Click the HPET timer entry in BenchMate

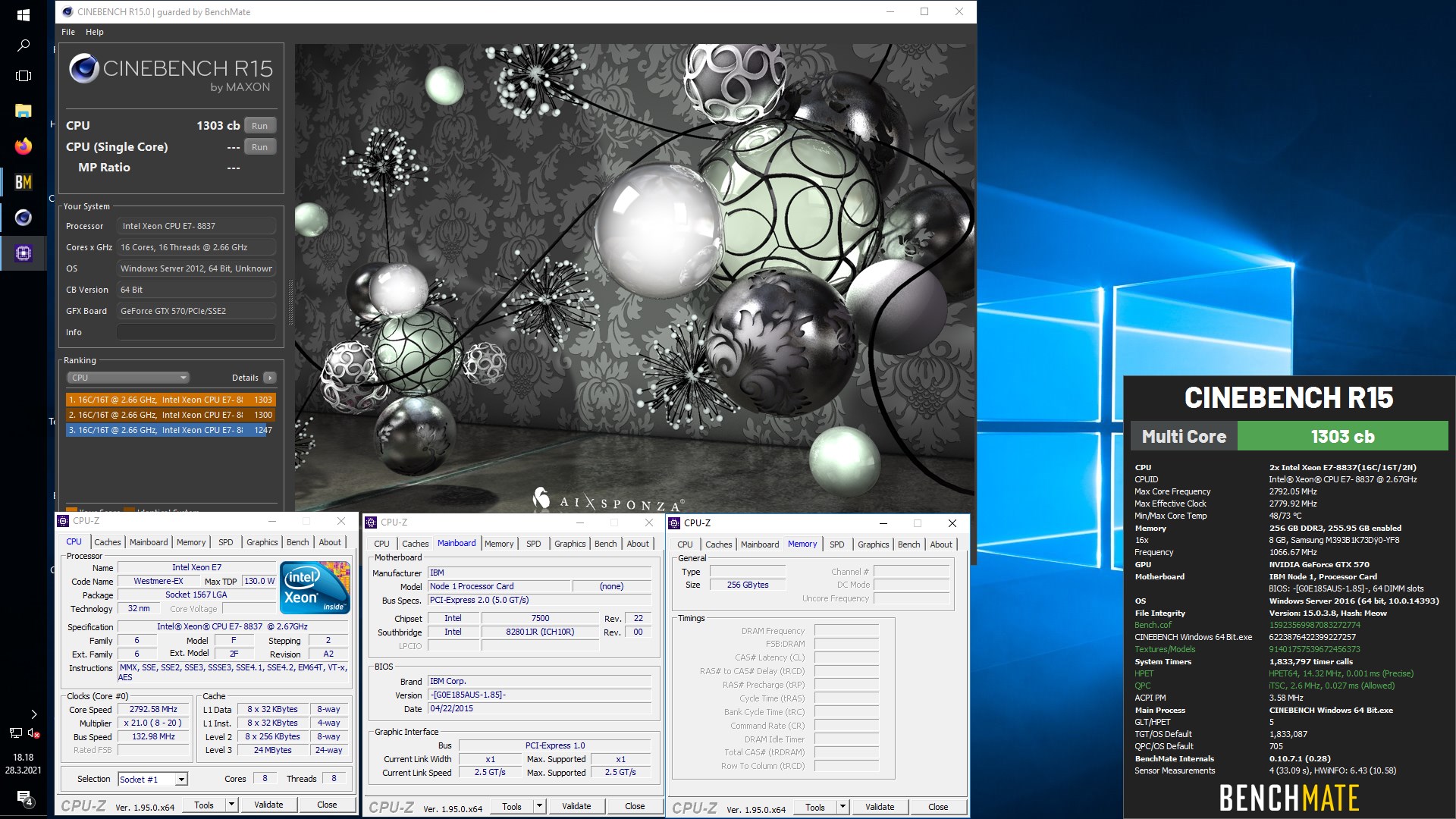tap(1144, 674)
